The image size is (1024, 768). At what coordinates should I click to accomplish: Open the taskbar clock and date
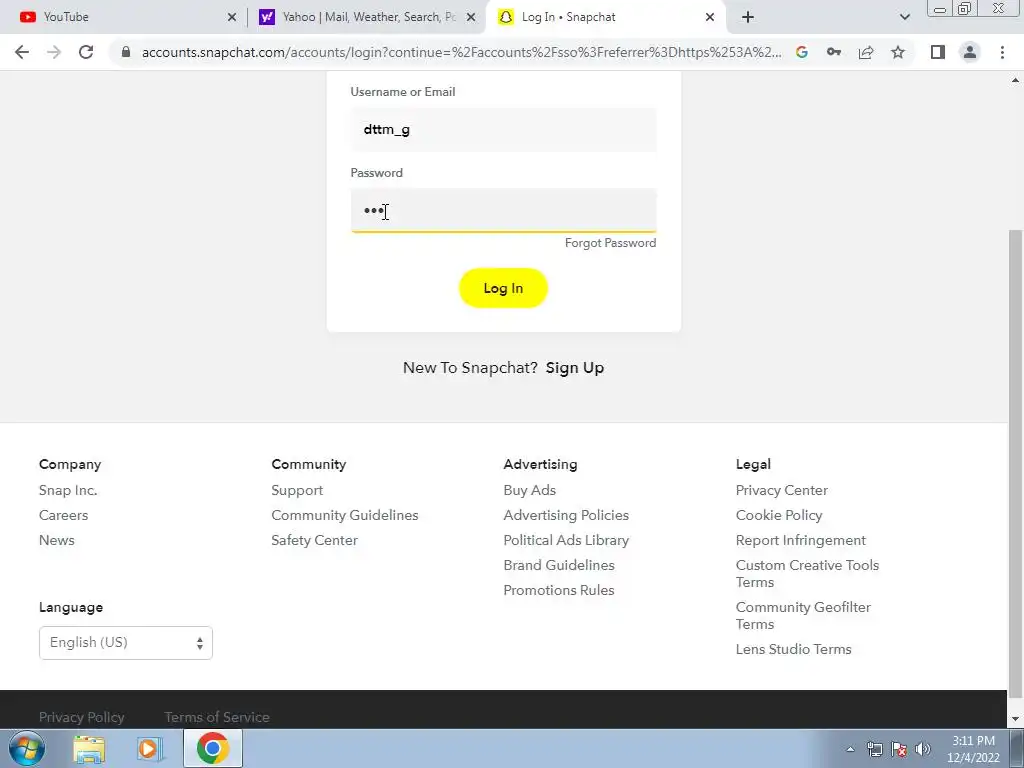[974, 749]
